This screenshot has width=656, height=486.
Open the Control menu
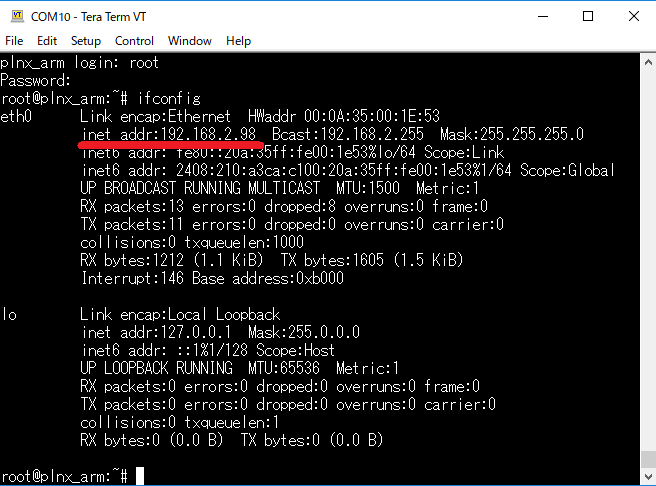pos(134,41)
